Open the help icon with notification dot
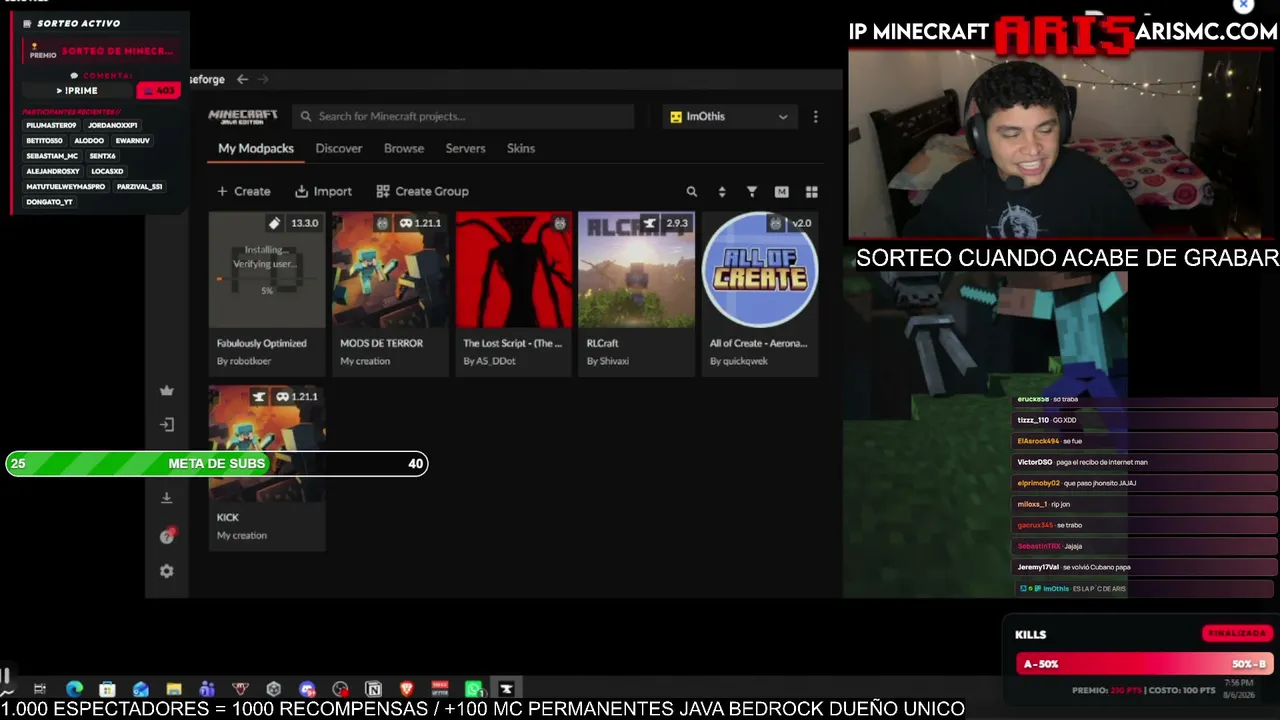 167,536
